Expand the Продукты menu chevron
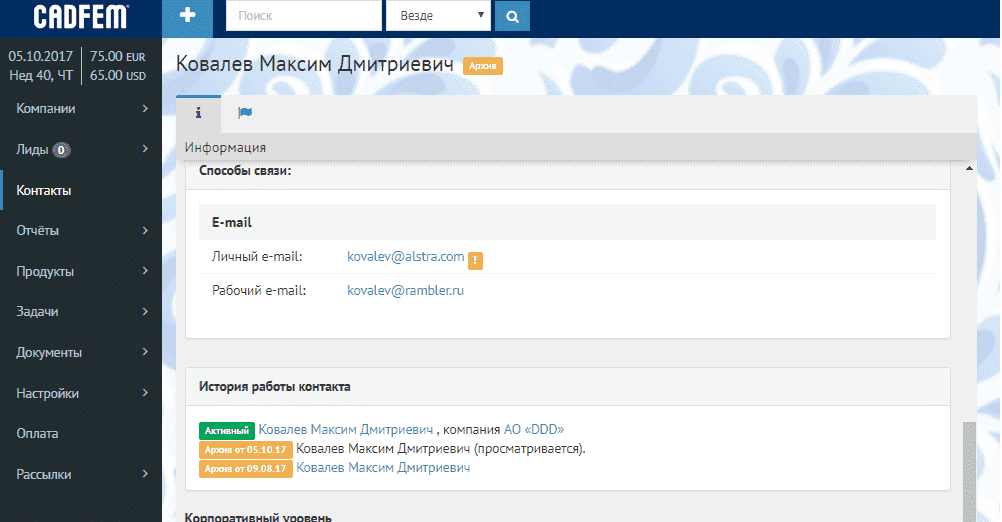The height and width of the screenshot is (522, 1002). (145, 271)
